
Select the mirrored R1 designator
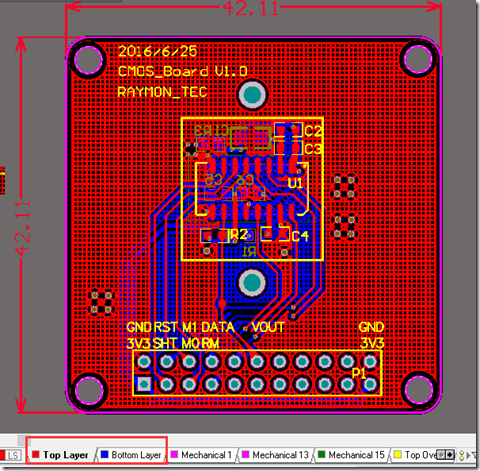click(249, 252)
